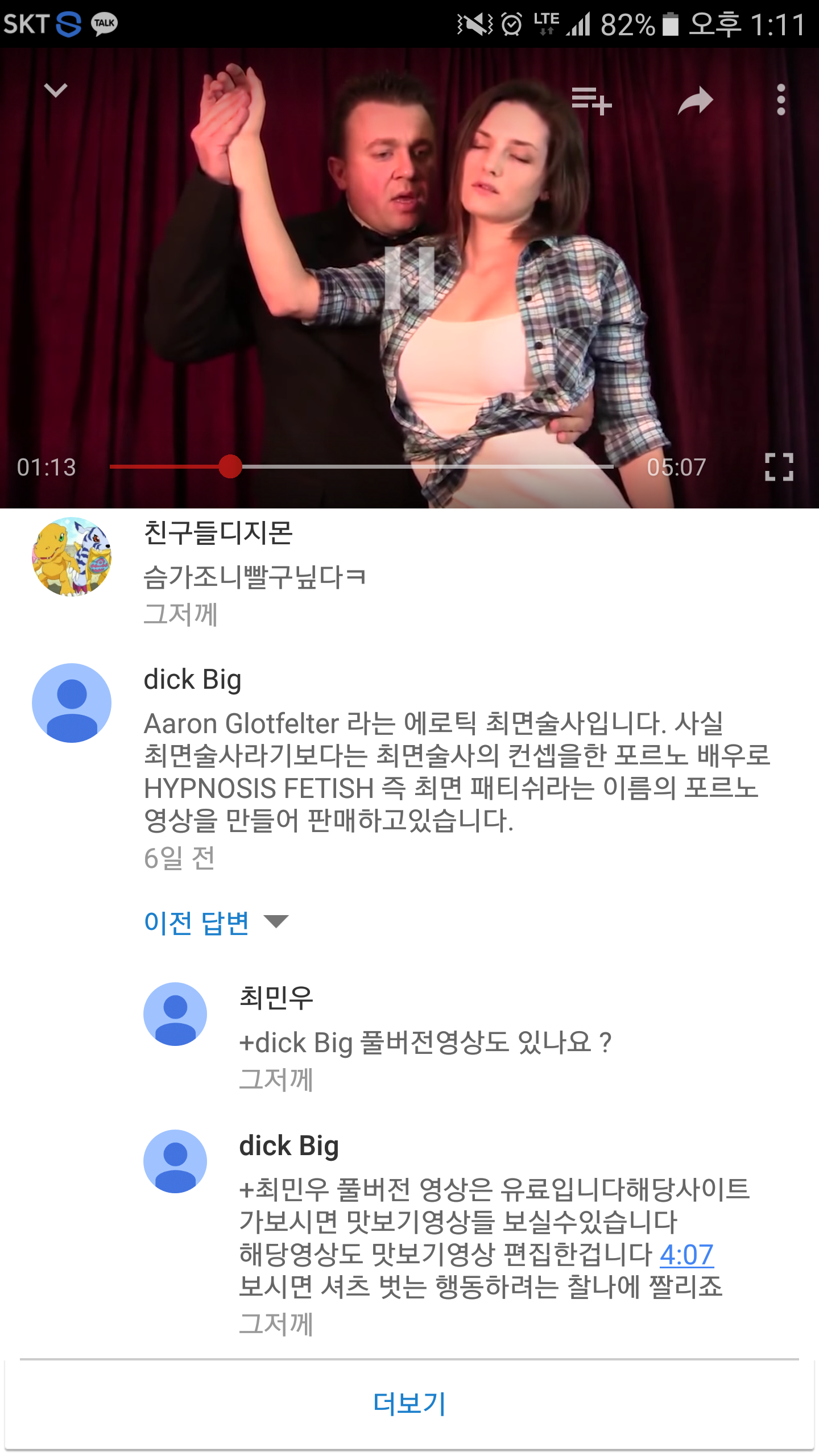Jump to the 4:07 timestamp link
This screenshot has width=819, height=1456.
pos(686,1255)
